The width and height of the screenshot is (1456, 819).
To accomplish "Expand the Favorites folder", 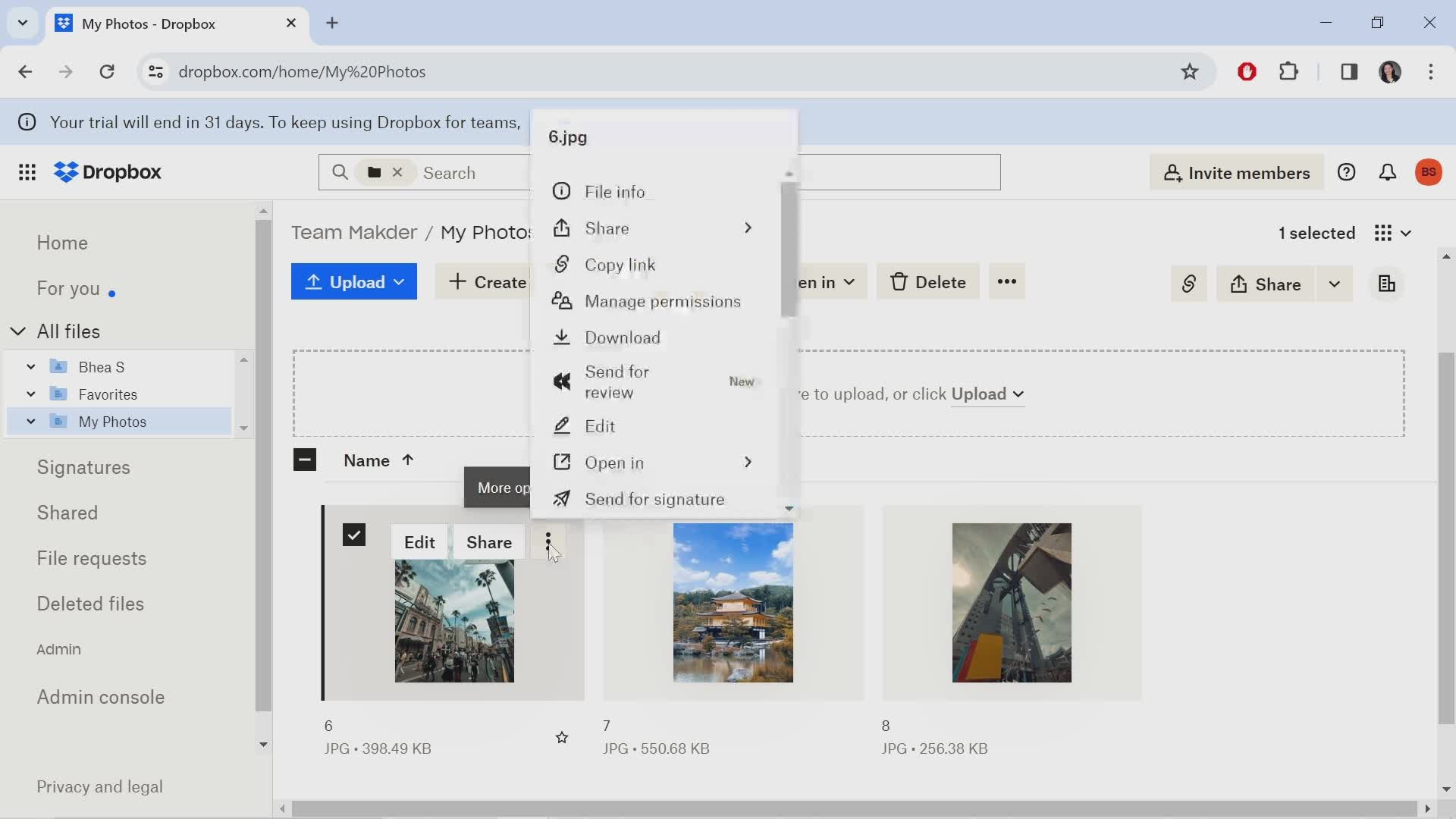I will tap(31, 394).
